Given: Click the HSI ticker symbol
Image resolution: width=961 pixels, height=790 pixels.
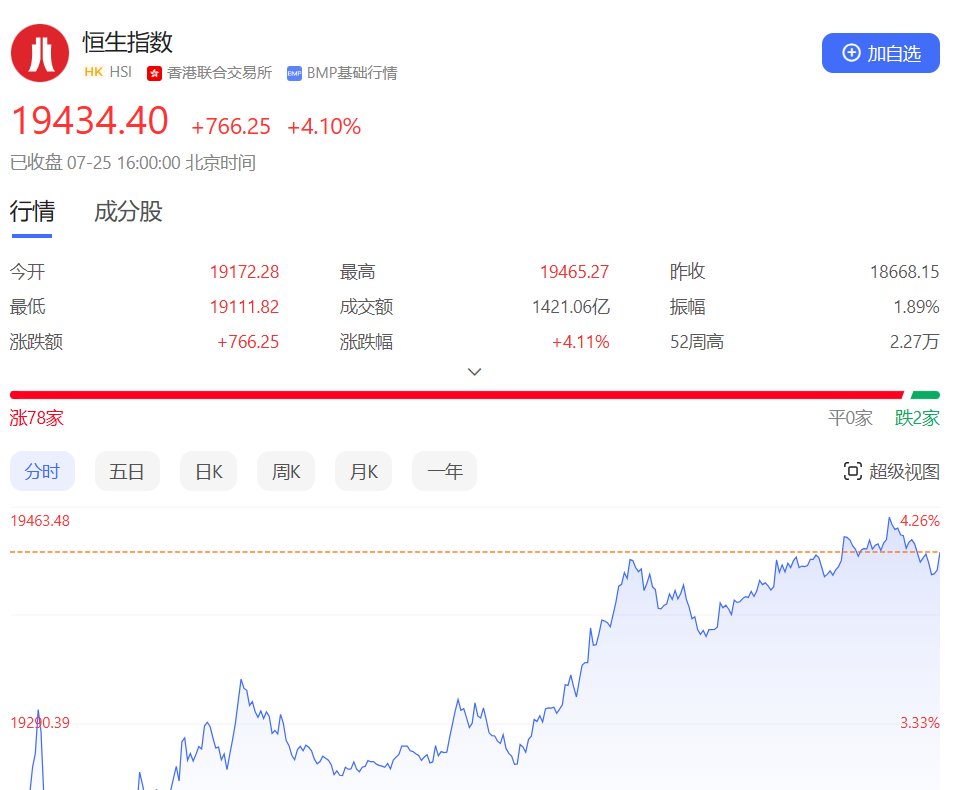Looking at the screenshot, I should [121, 72].
